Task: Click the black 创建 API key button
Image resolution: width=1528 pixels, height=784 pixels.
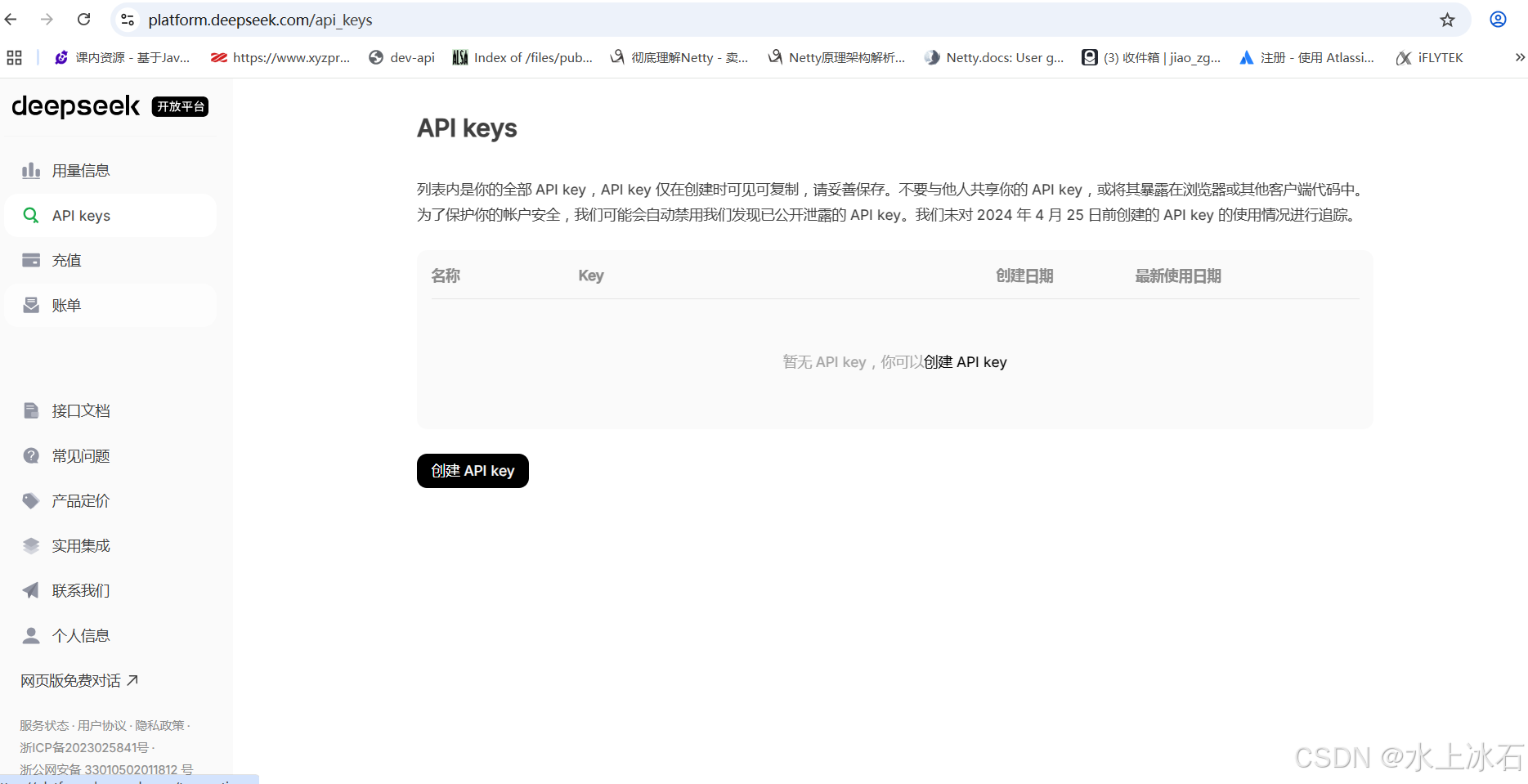Action: [473, 471]
